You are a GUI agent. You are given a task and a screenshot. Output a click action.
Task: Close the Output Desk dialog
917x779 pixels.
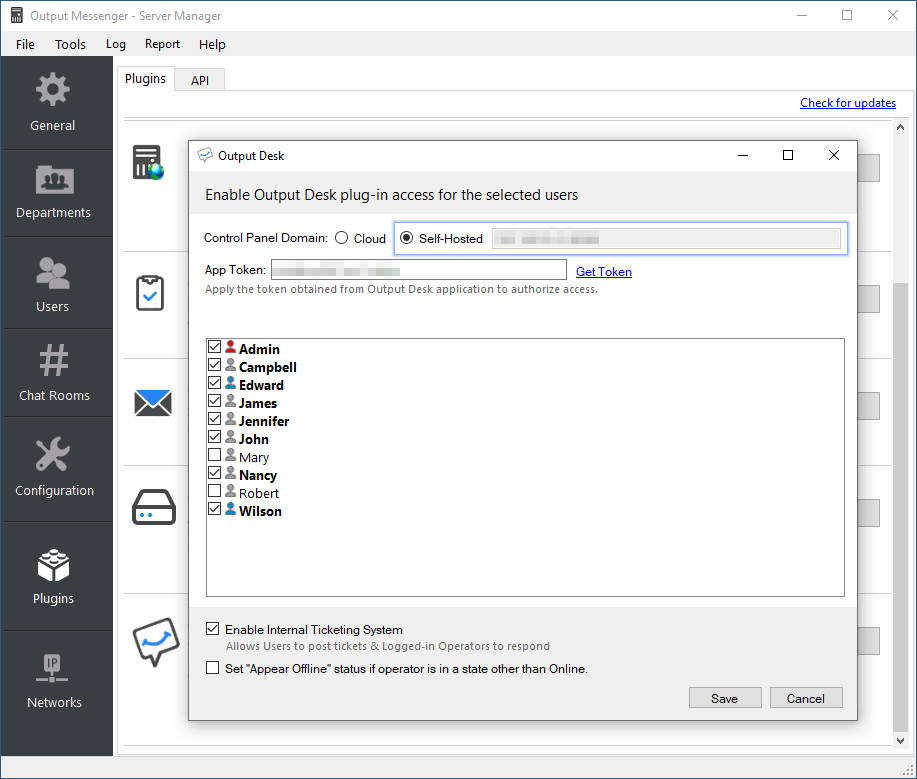(834, 155)
